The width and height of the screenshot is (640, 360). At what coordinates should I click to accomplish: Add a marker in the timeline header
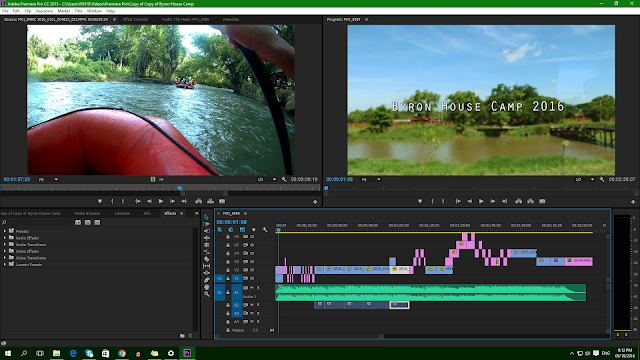pyautogui.click(x=253, y=230)
